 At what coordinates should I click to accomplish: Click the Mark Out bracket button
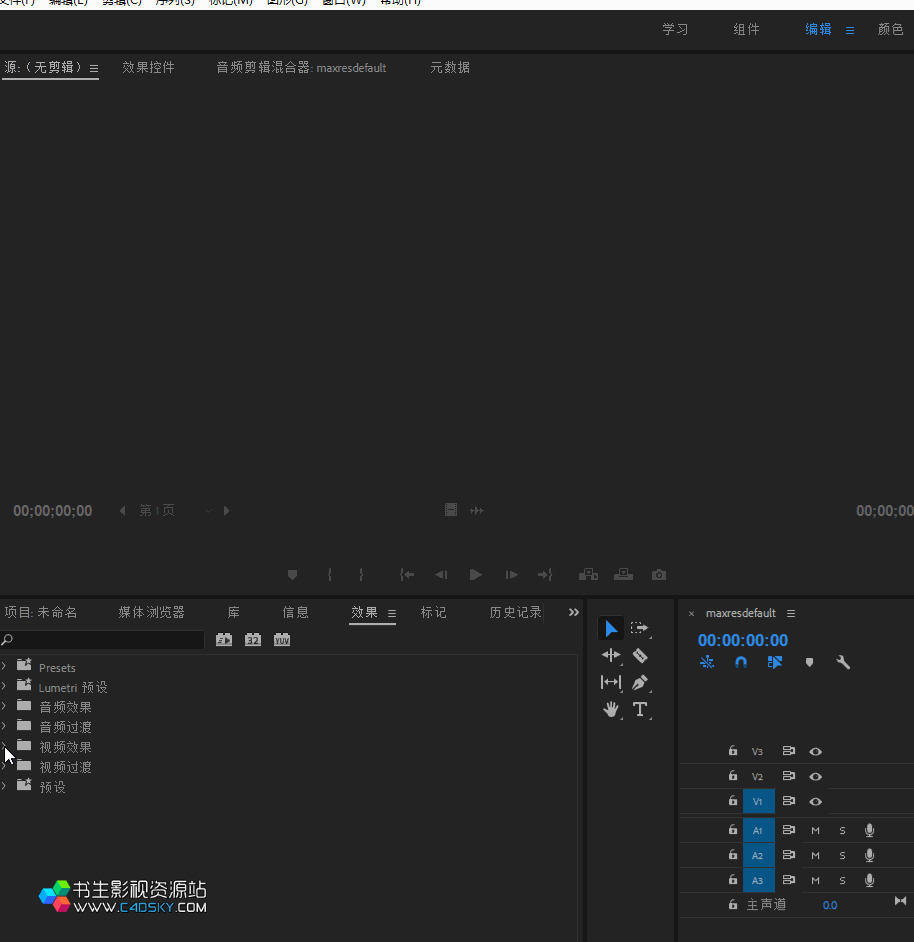click(x=361, y=575)
